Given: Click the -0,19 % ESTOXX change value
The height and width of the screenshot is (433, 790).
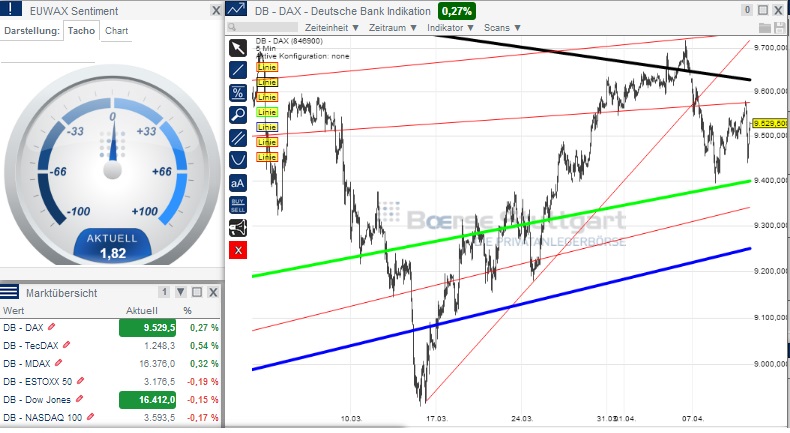Looking at the screenshot, I should point(203,382).
